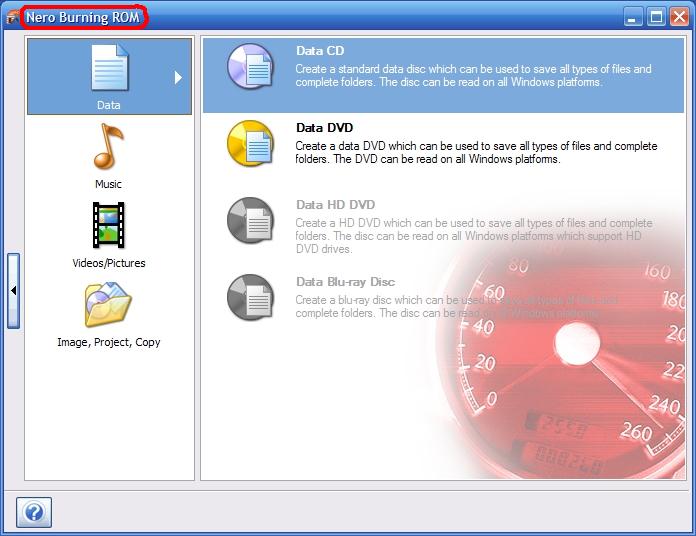Image resolution: width=696 pixels, height=536 pixels.
Task: Collapse the left side panel arrow handle
Action: click(13, 291)
